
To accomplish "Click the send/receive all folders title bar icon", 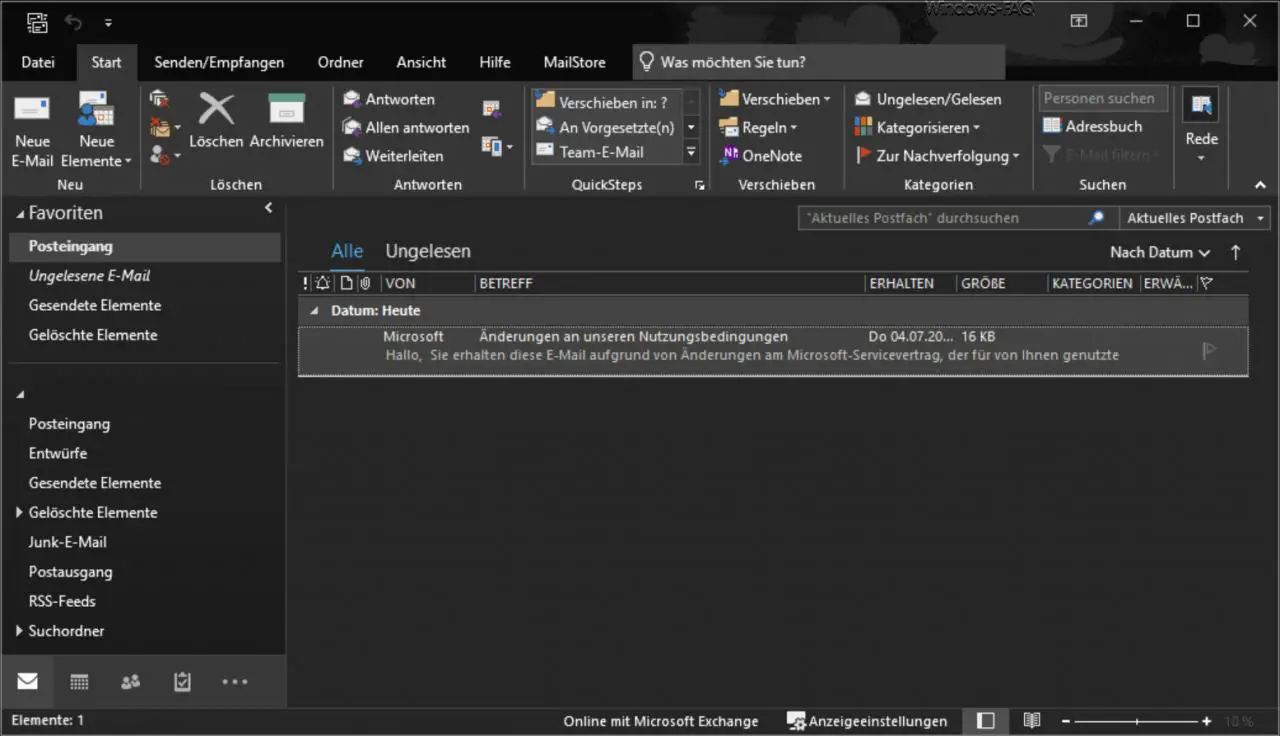I will pos(37,21).
